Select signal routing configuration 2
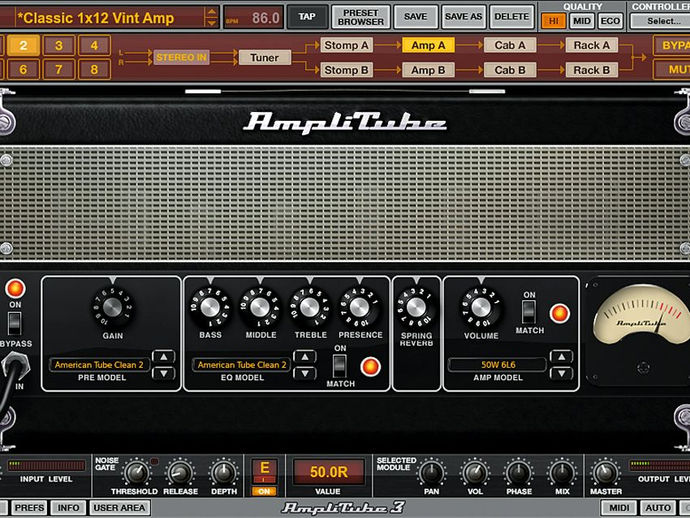This screenshot has height=518, width=690. [23, 45]
